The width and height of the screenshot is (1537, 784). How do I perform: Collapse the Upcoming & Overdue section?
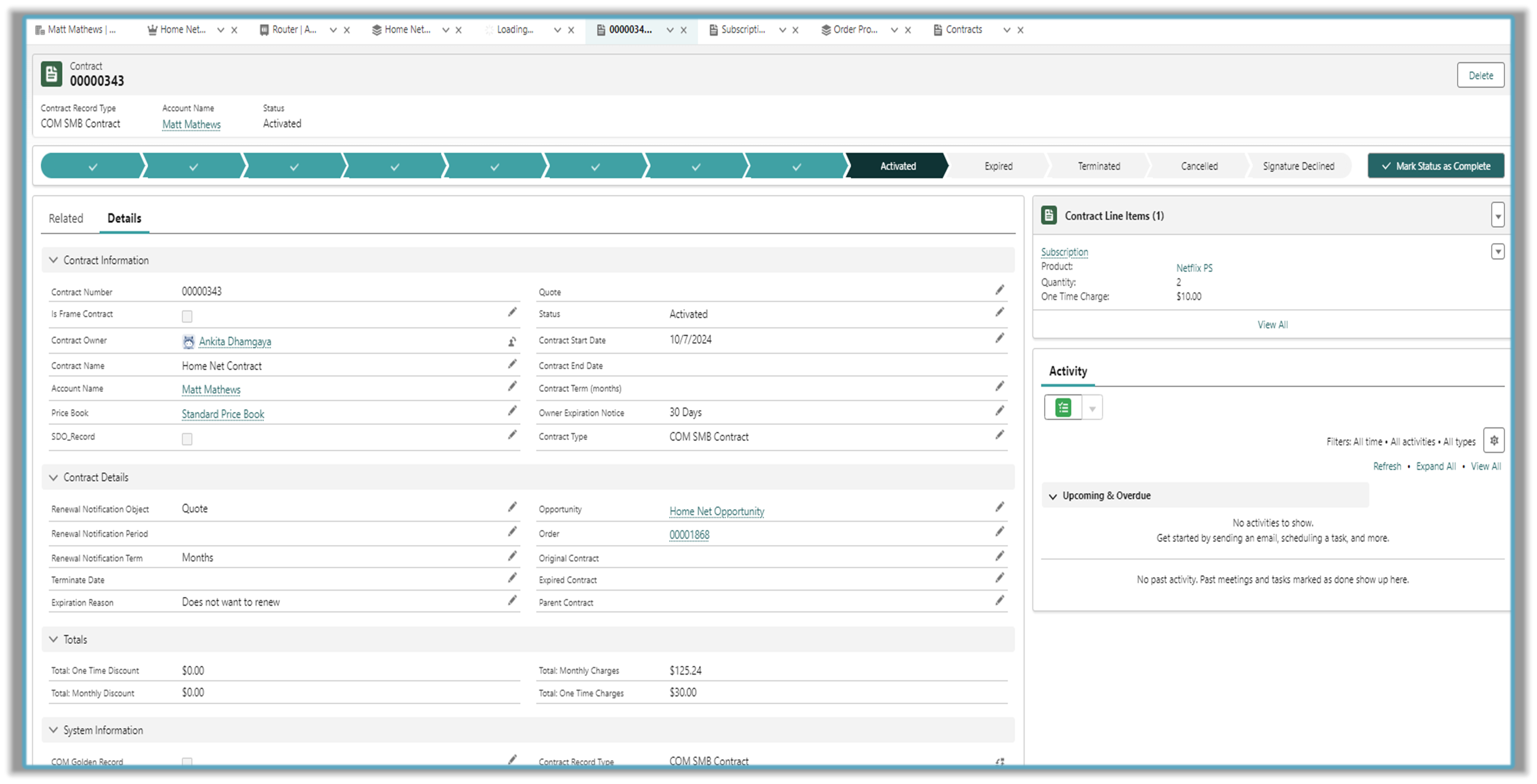(1053, 496)
